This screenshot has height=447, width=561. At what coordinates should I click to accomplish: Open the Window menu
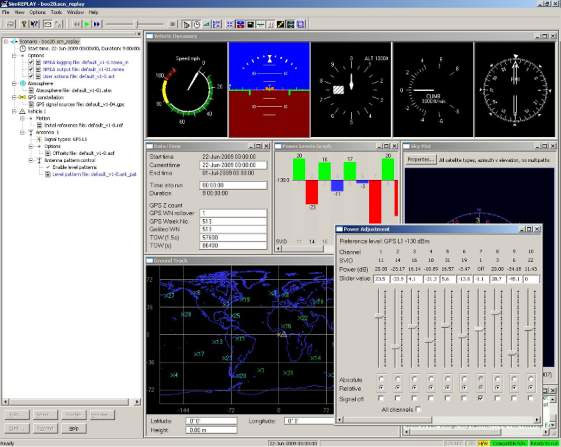point(75,12)
